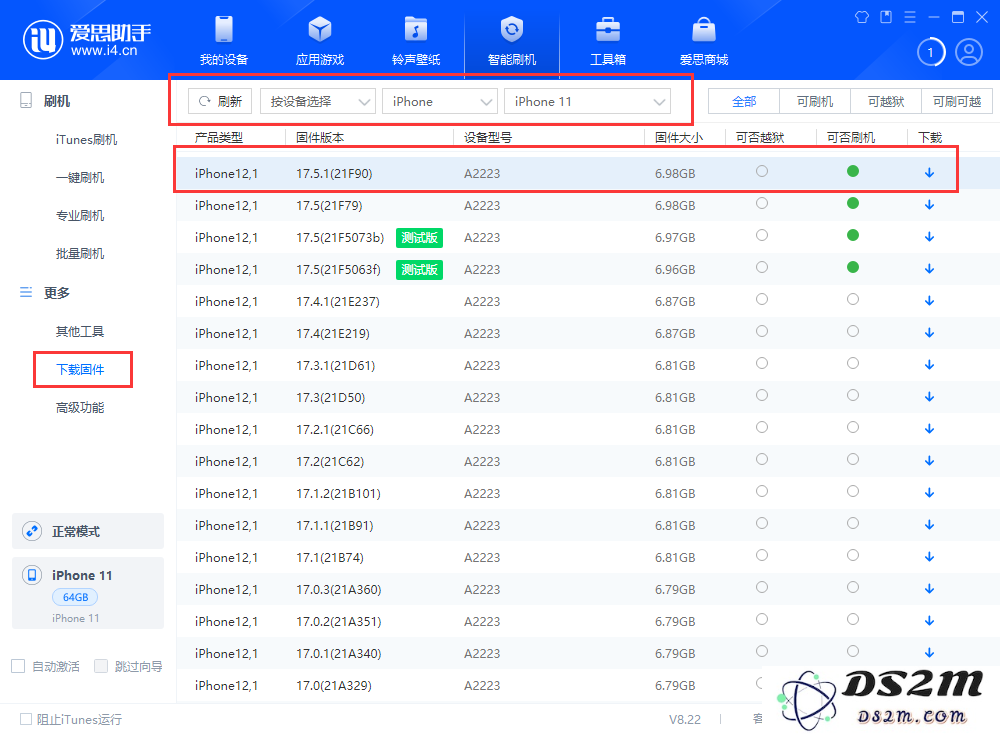Download firmware 17.3(21D50) via arrow
The image size is (1000, 734).
coord(929,397)
